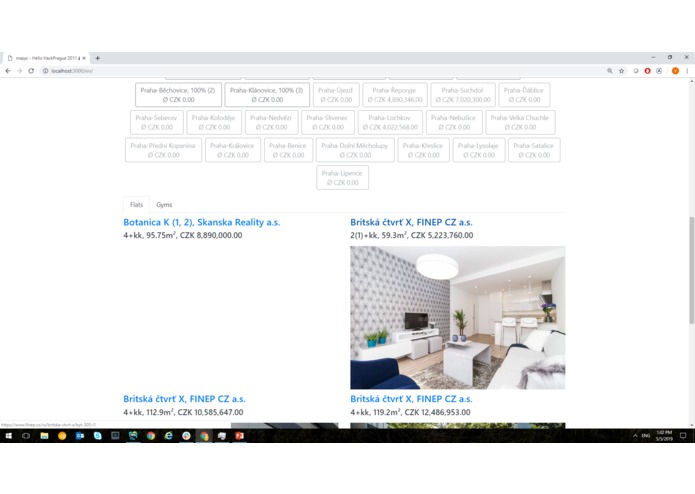Select the Praha-Benice district button
695x494 pixels.
point(289,150)
